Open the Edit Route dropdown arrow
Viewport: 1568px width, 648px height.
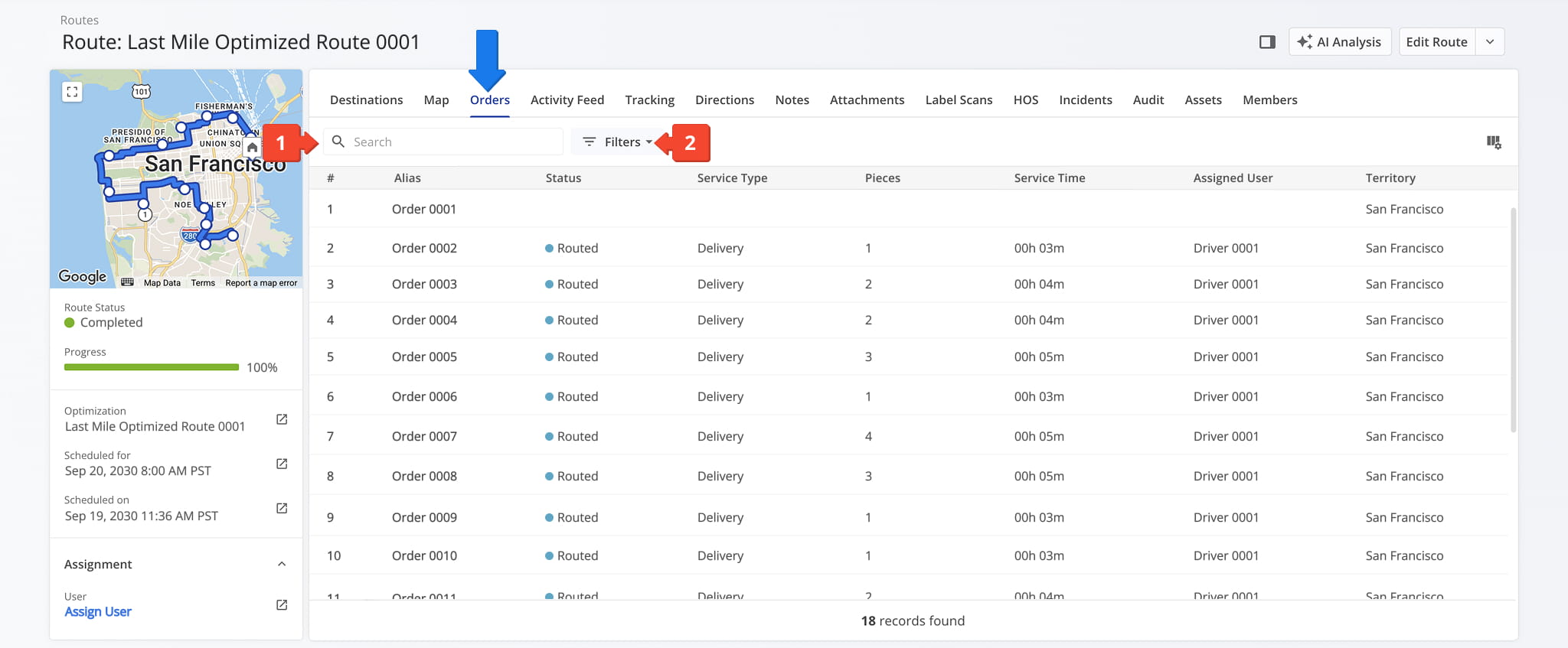coord(1490,42)
